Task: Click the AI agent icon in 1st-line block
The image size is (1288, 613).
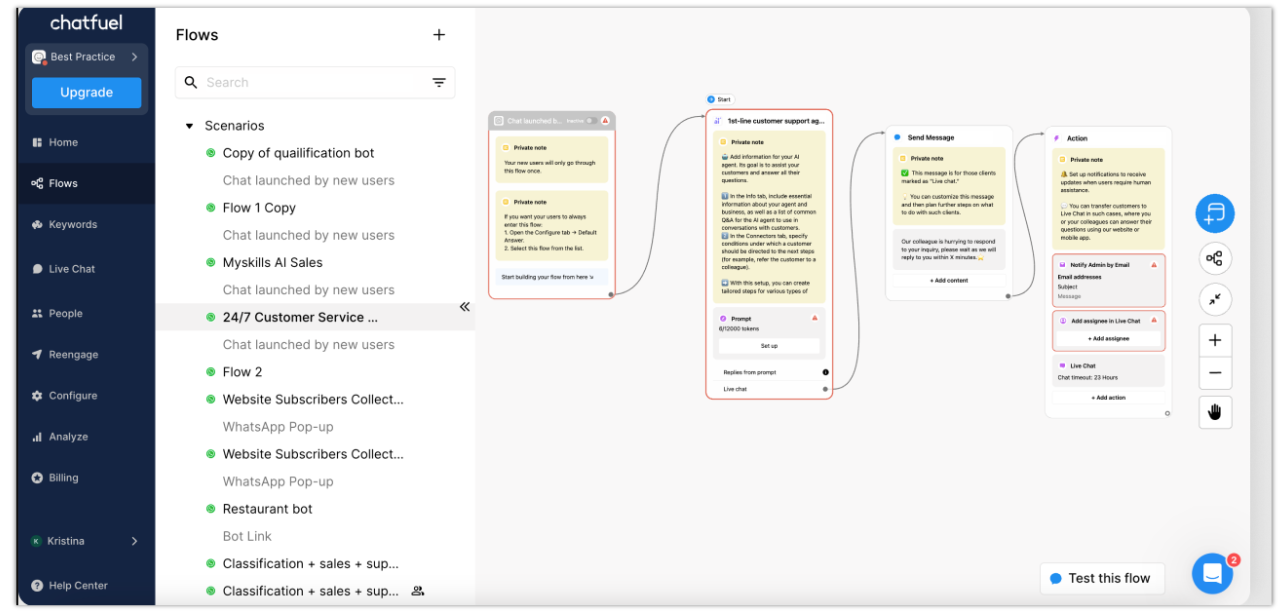Action: click(717, 120)
